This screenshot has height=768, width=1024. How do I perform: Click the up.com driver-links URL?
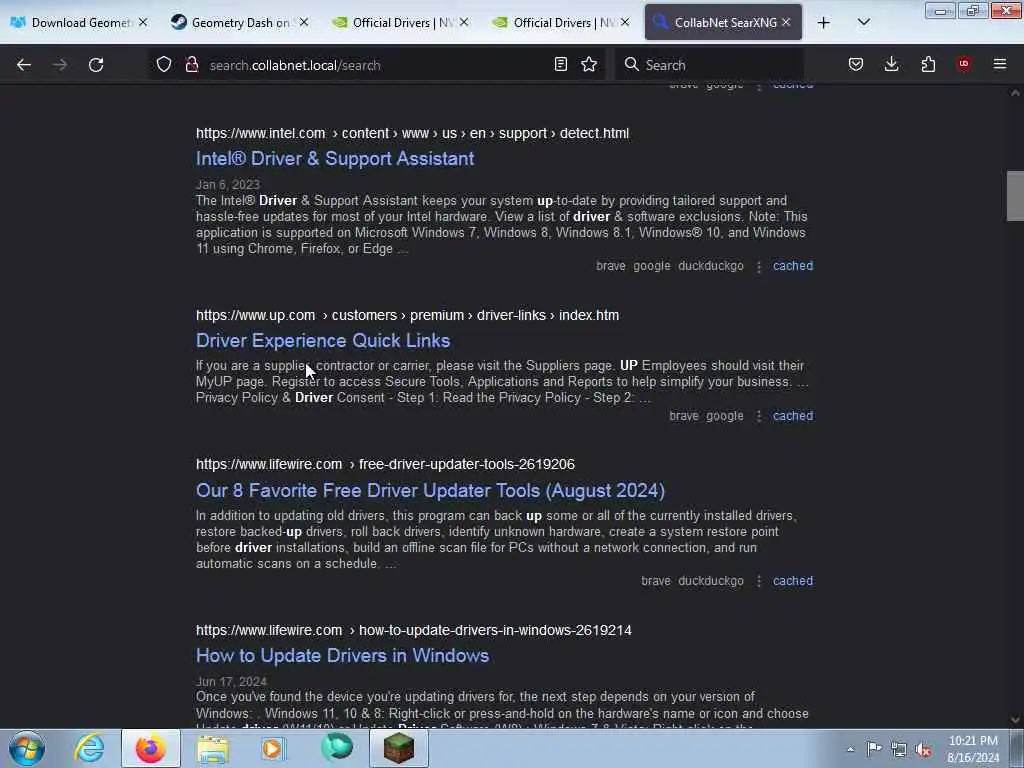click(x=408, y=315)
